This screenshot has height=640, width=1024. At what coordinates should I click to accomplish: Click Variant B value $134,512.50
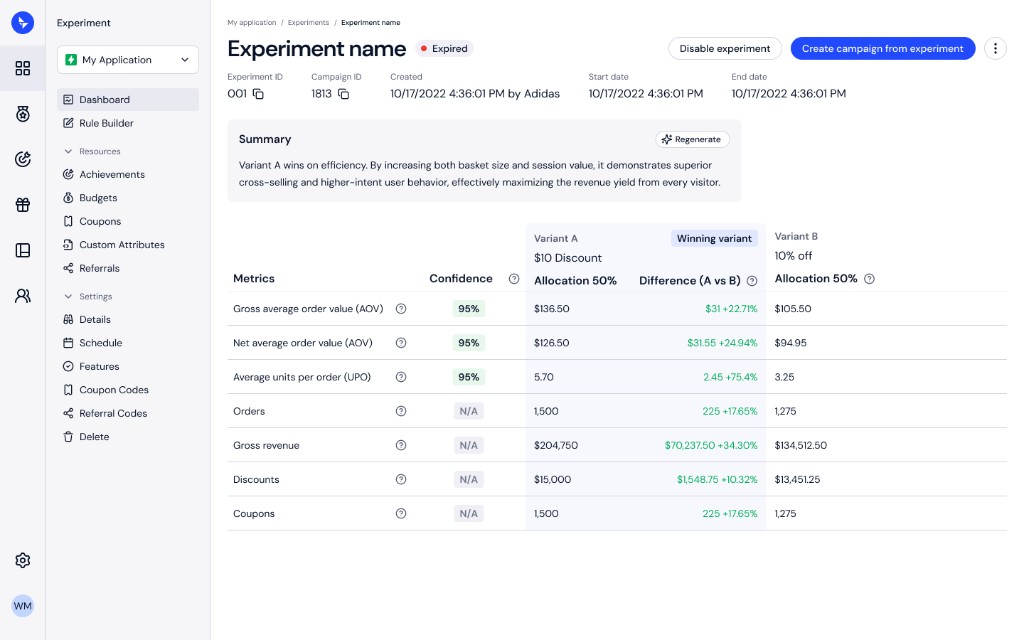coord(800,445)
